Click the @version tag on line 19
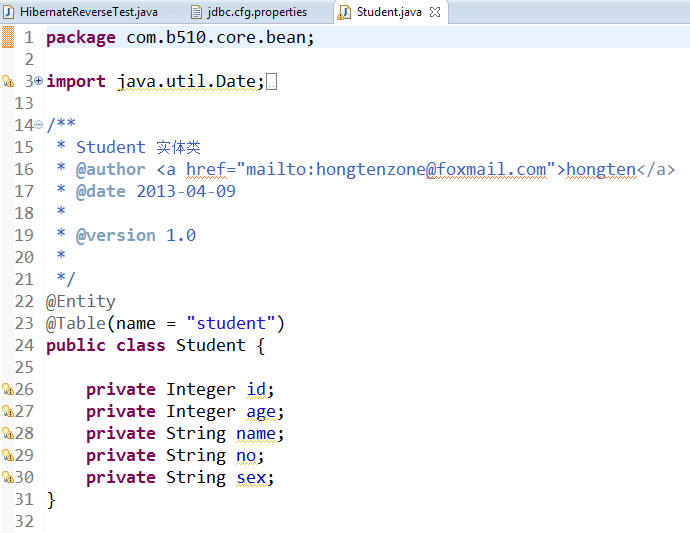690x533 pixels. click(x=116, y=235)
